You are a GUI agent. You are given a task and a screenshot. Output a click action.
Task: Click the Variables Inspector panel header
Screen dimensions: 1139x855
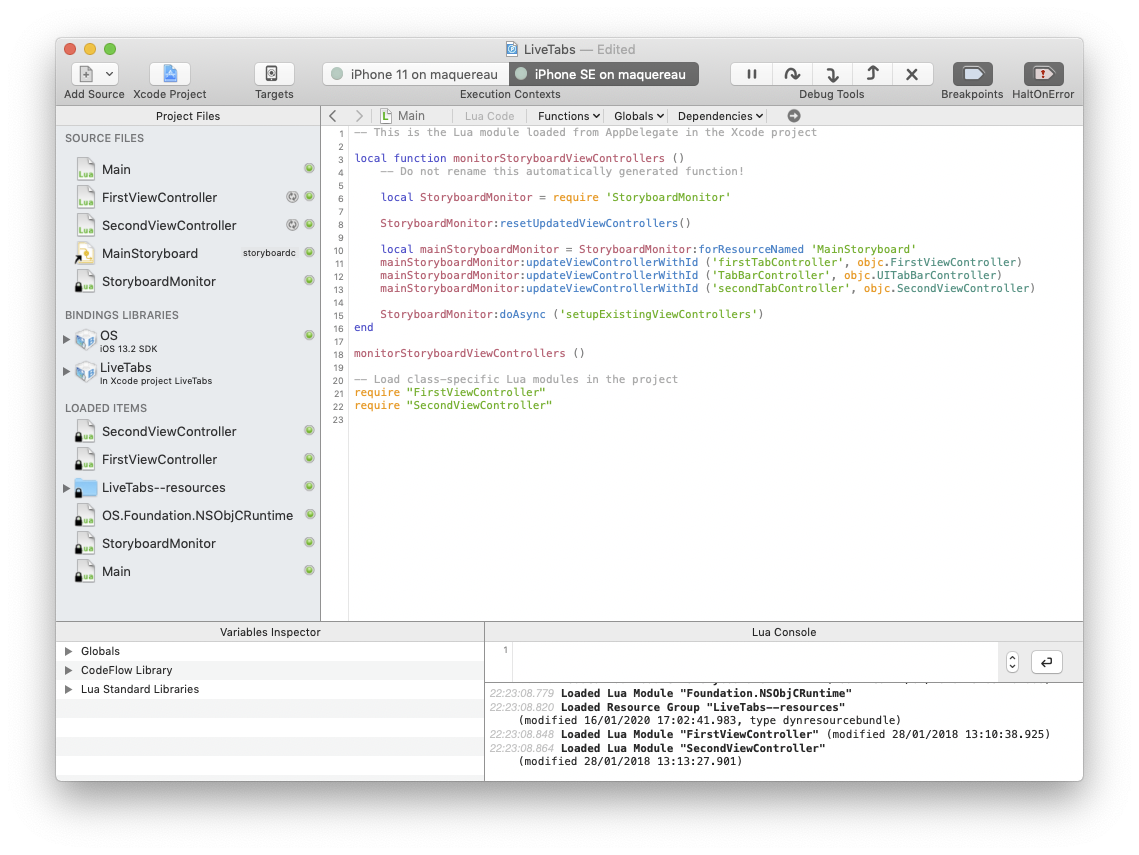click(x=270, y=632)
